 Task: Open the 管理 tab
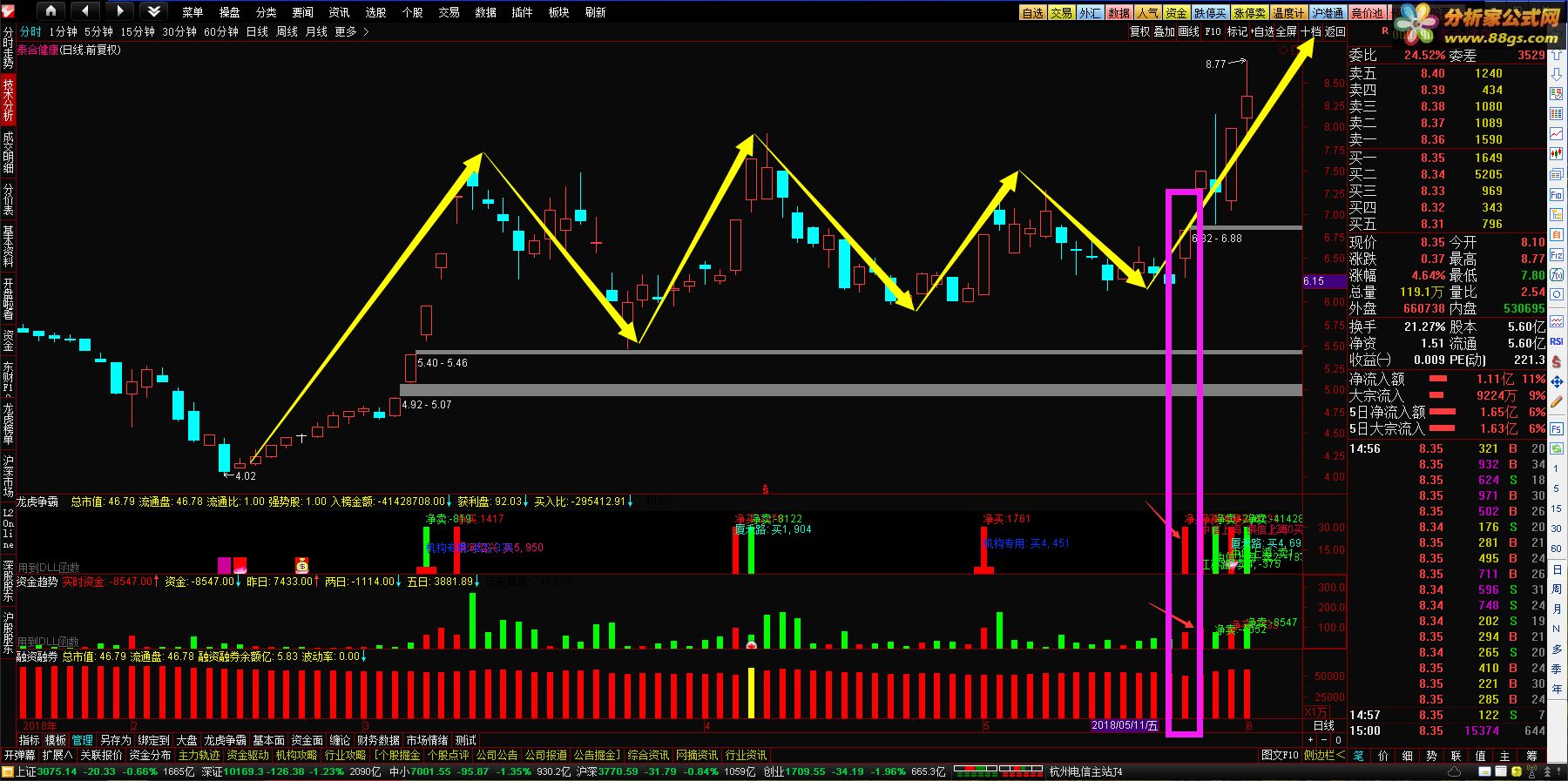pyautogui.click(x=82, y=740)
